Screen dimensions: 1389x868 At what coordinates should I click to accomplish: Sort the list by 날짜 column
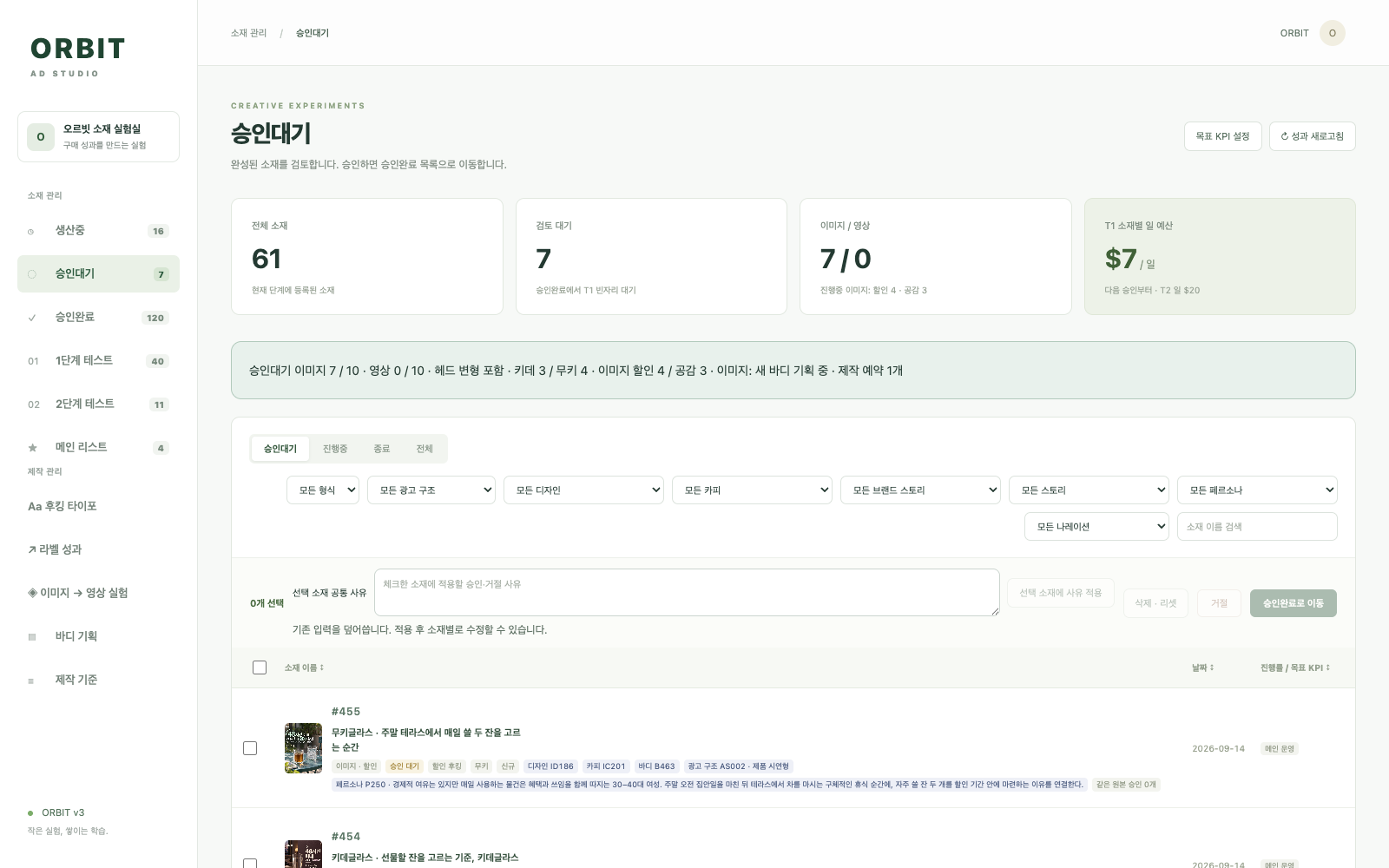coord(1202,667)
